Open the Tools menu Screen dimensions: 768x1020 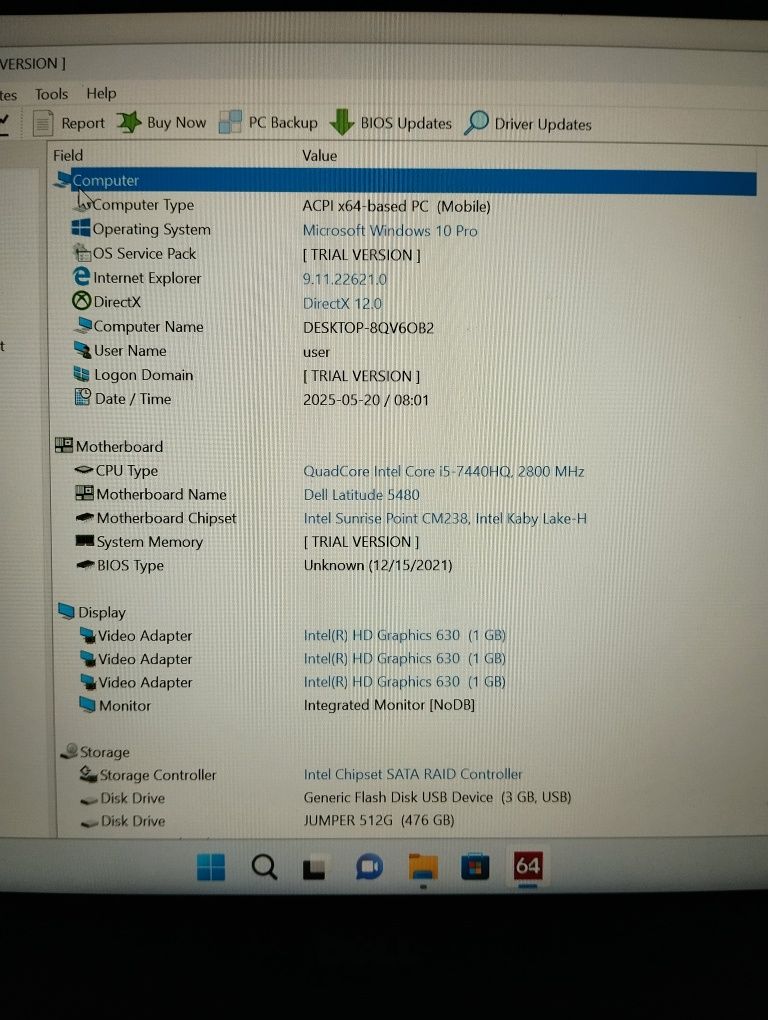coord(51,94)
